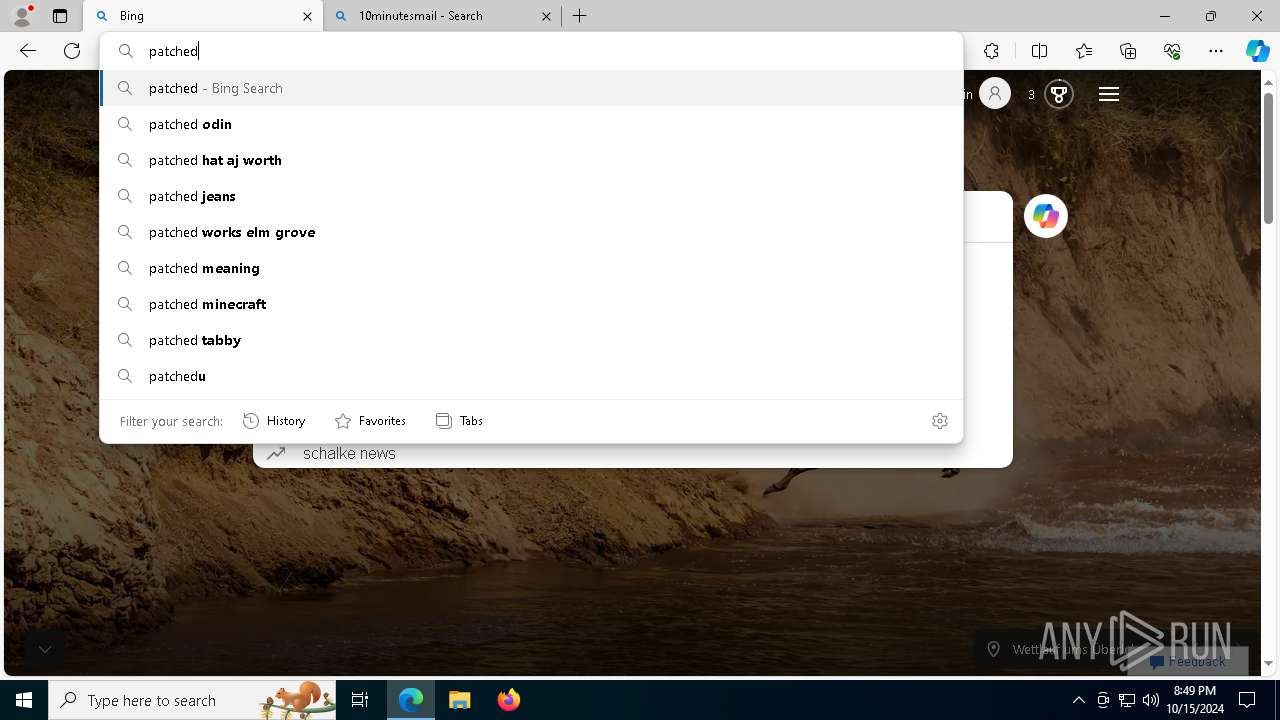
Task: Open the Favorites star icon in toolbar
Action: 1084,51
